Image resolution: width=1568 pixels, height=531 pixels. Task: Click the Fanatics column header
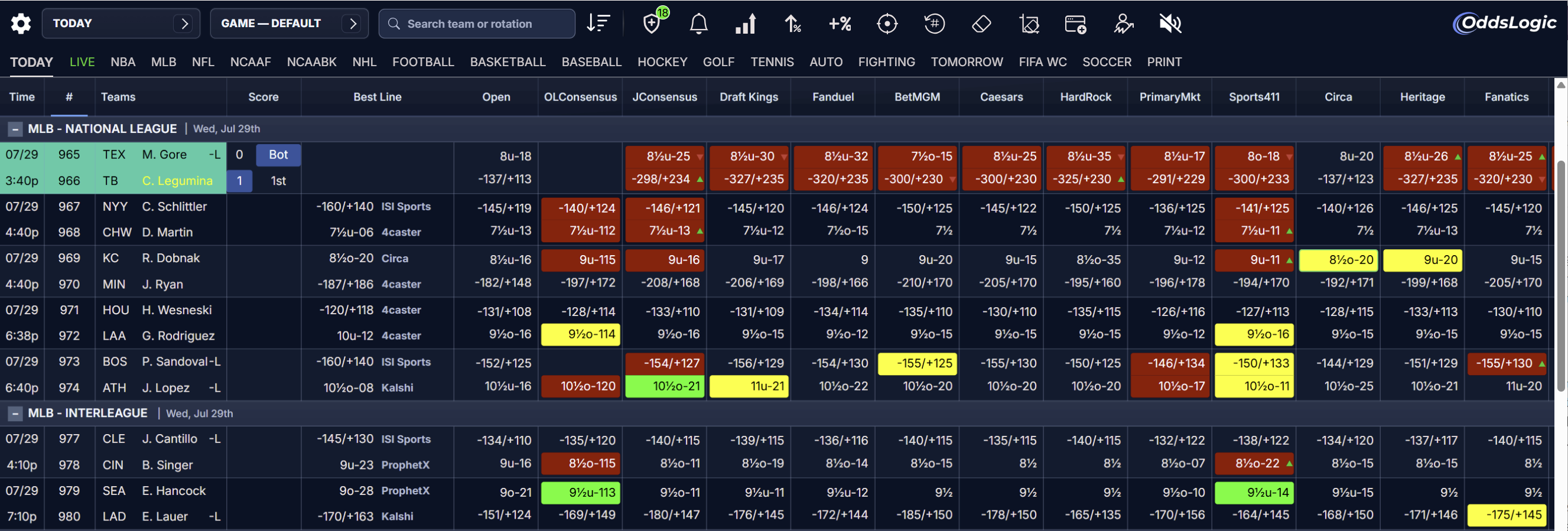click(x=1506, y=97)
